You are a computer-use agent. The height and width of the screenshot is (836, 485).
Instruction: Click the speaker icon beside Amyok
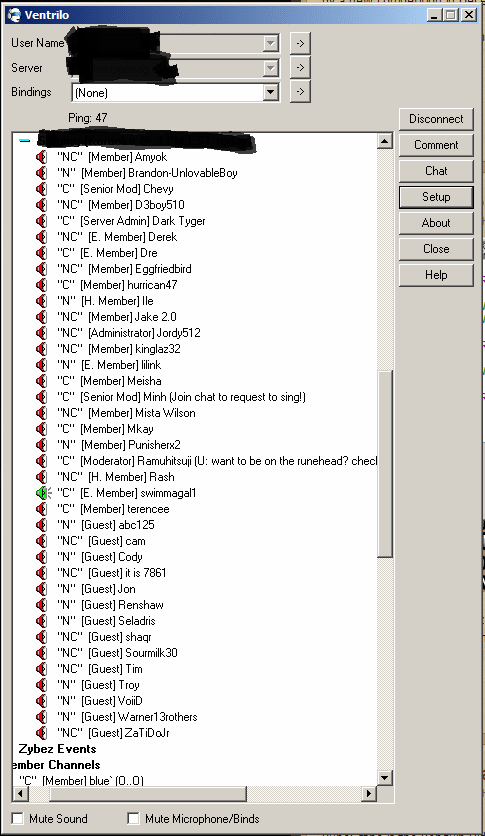[42, 157]
